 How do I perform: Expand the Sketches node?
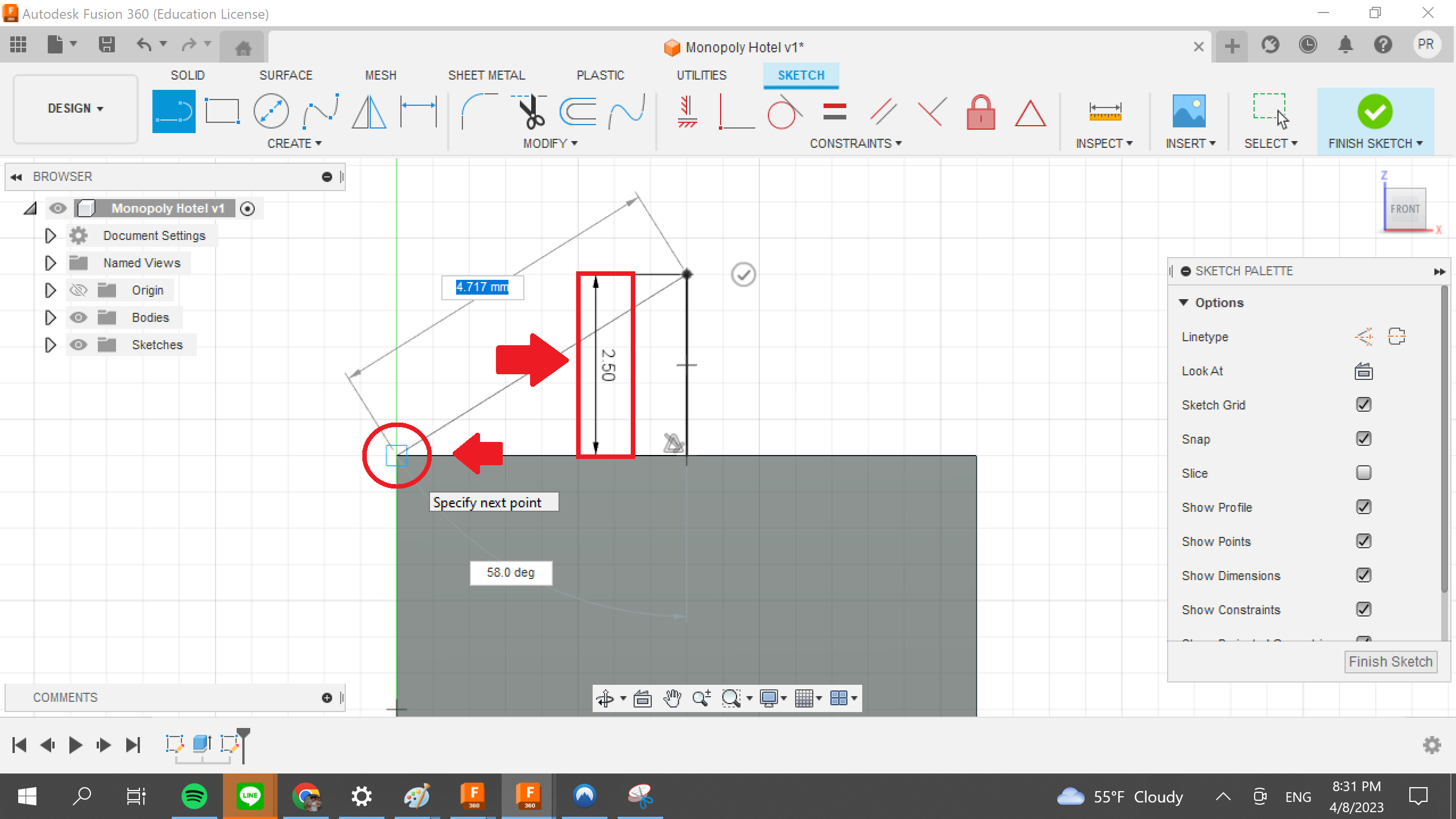pos(50,345)
